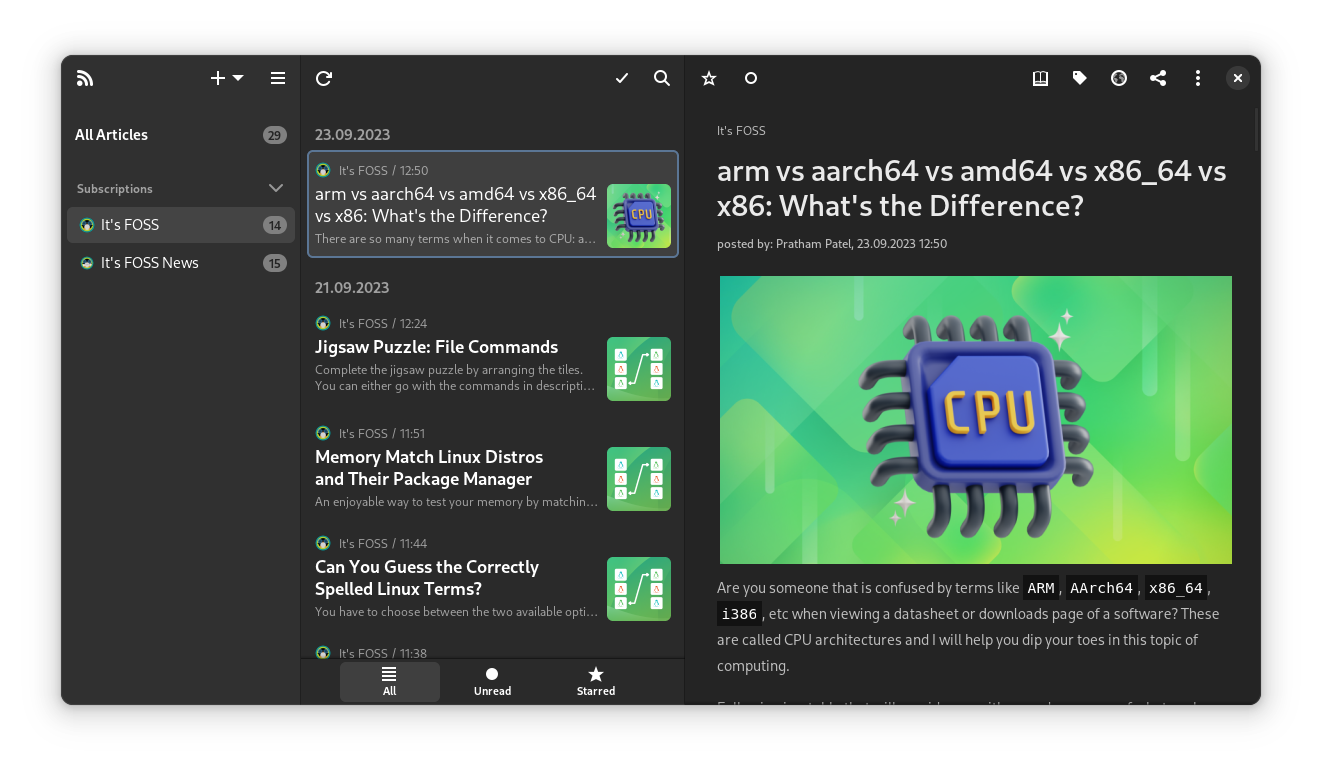Mark all articles read with the checkmark icon
1322x772 pixels.
click(x=621, y=78)
